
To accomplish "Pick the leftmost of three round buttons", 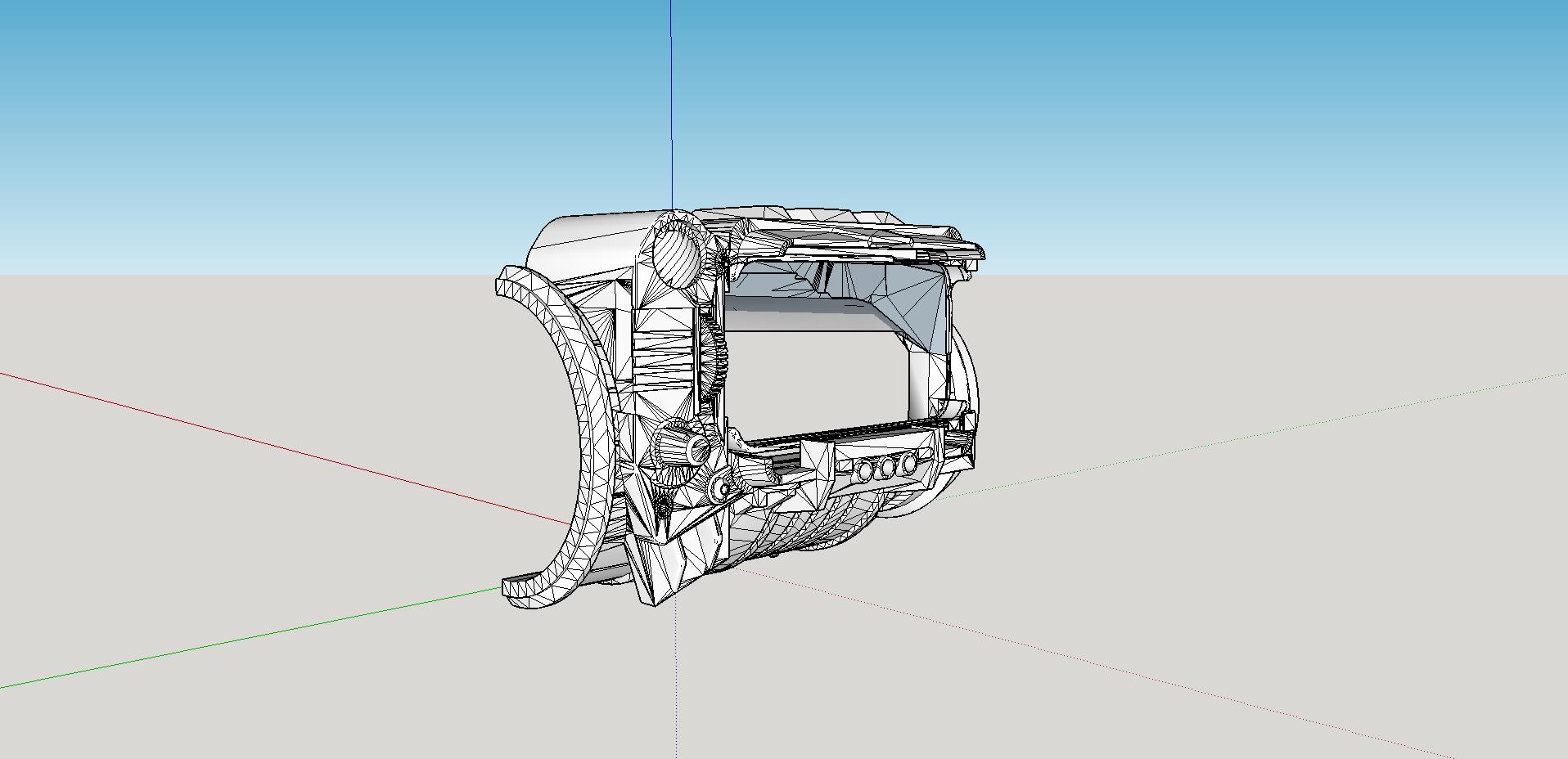I will 866,469.
